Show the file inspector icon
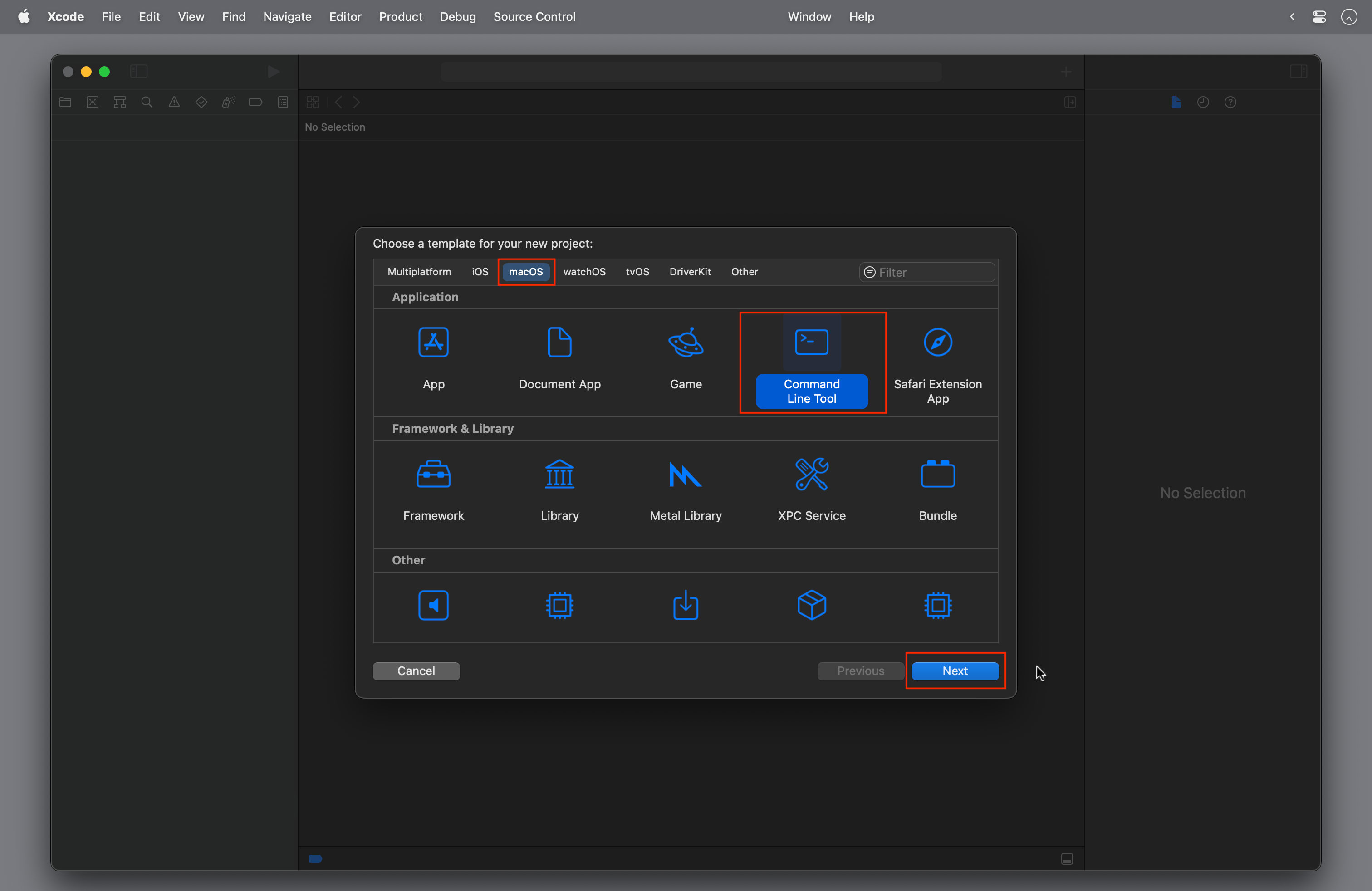Viewport: 1372px width, 891px height. (x=1176, y=102)
